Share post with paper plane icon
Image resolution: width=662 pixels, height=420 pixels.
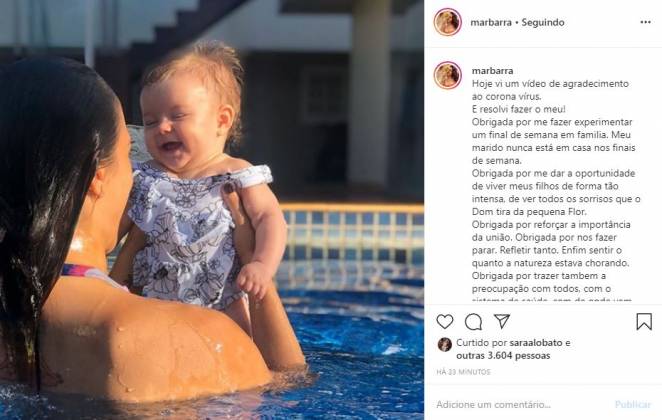coord(502,321)
